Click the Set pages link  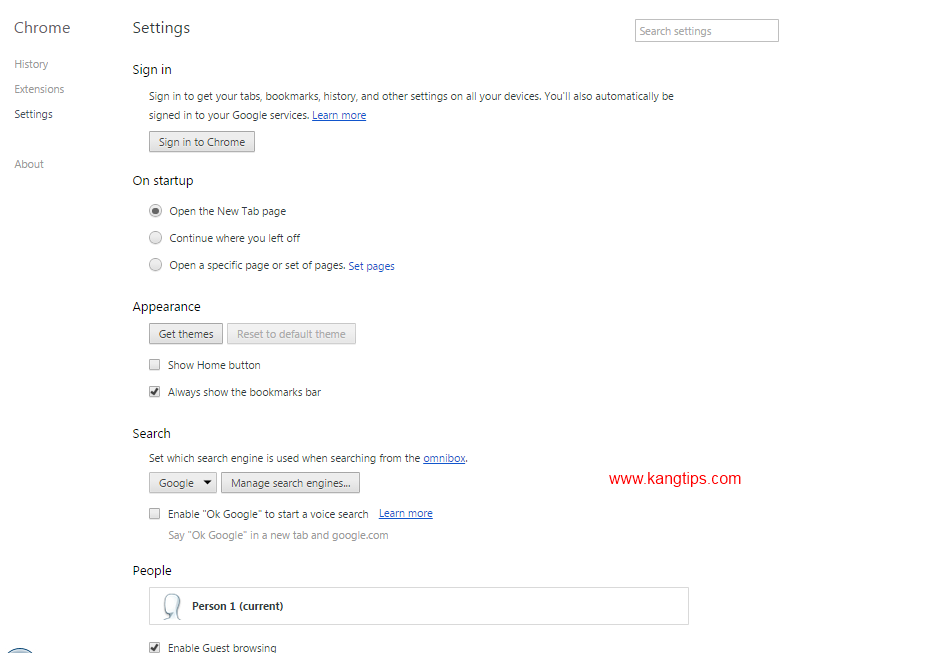371,266
